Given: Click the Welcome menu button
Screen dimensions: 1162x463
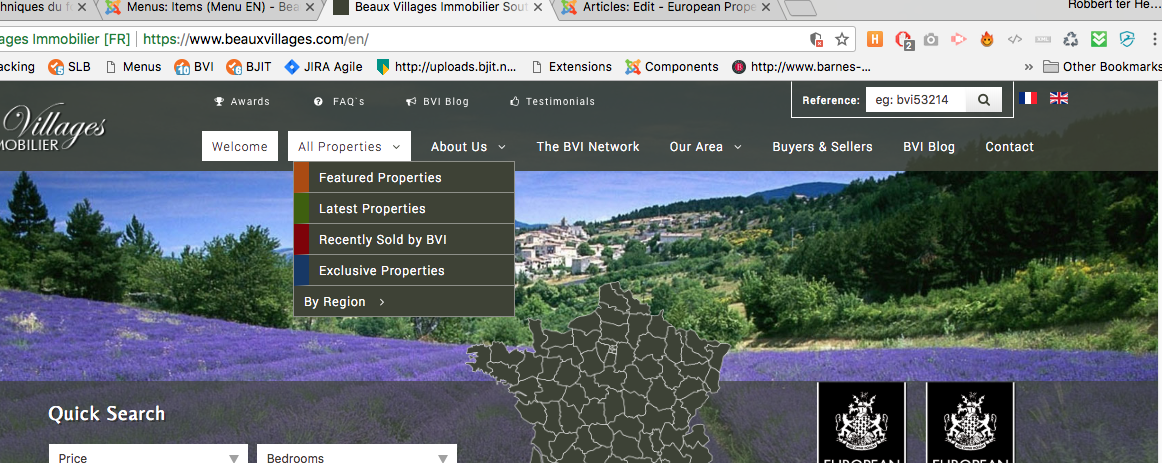Looking at the screenshot, I should (x=239, y=147).
